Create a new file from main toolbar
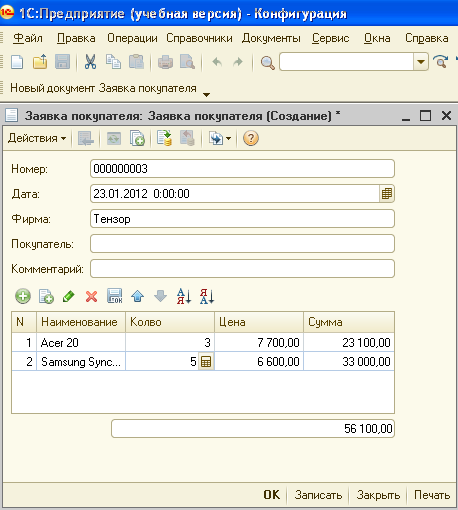Image resolution: width=458 pixels, height=510 pixels. click(17, 62)
